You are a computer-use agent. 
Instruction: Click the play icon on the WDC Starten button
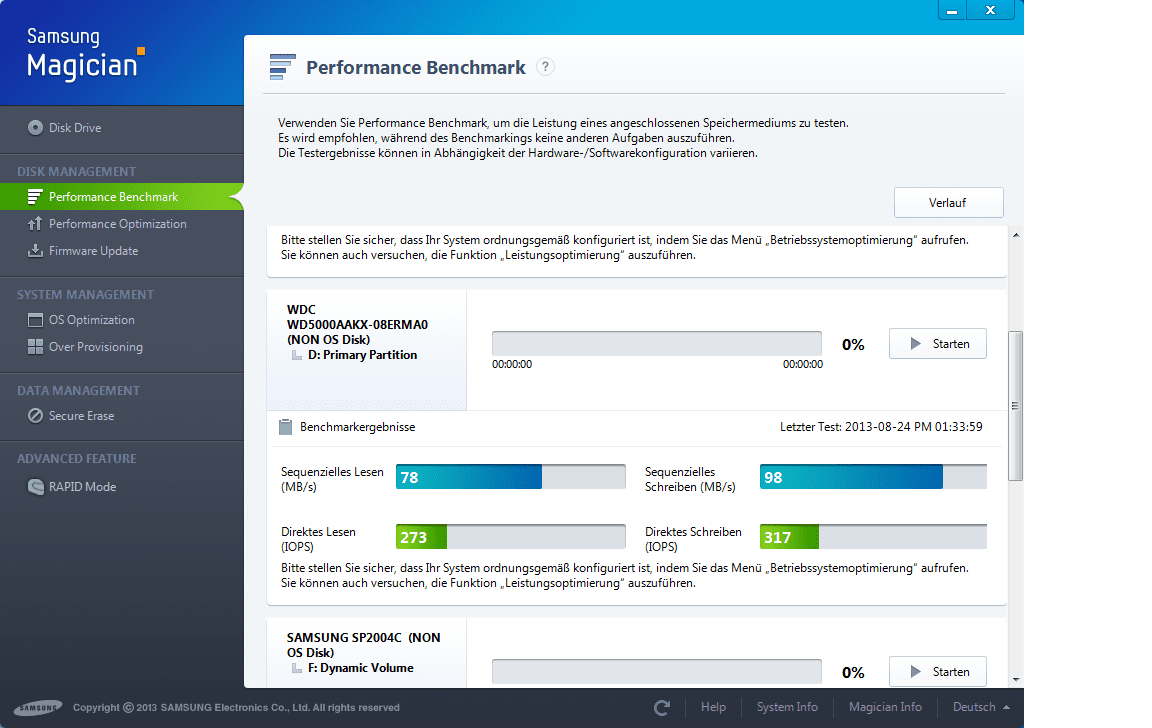coord(915,344)
